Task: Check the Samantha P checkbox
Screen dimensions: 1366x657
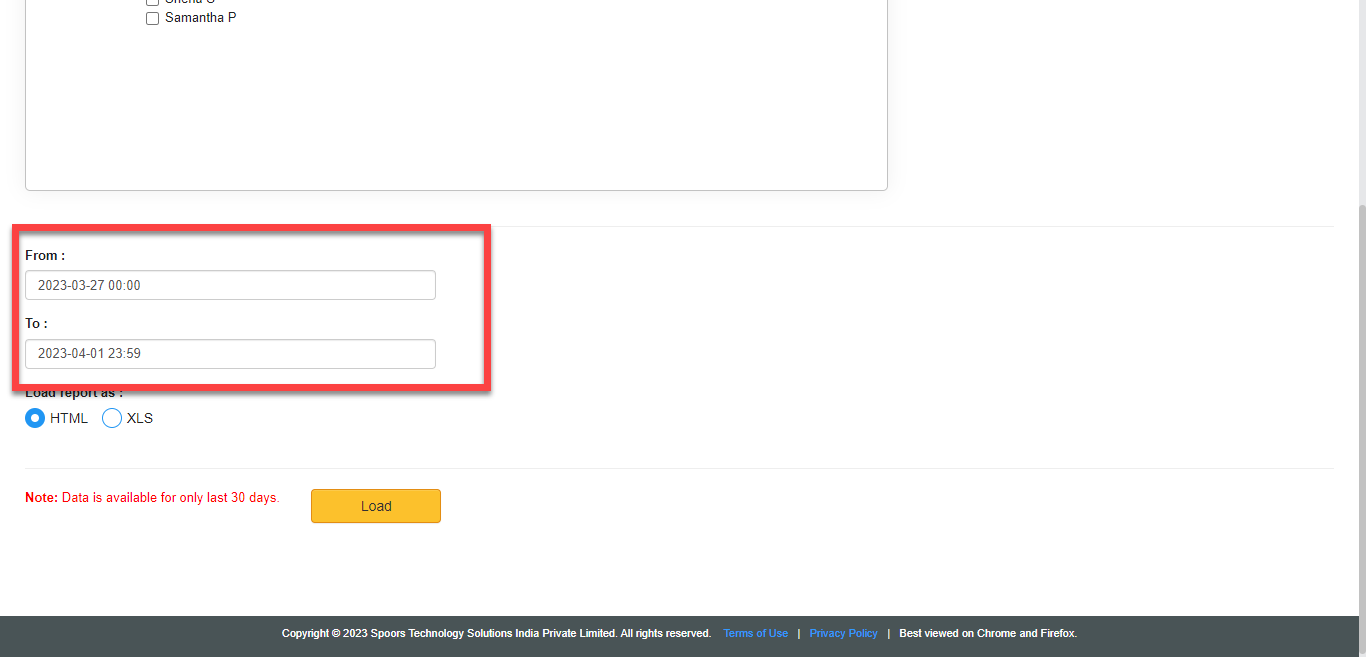Action: click(x=153, y=18)
